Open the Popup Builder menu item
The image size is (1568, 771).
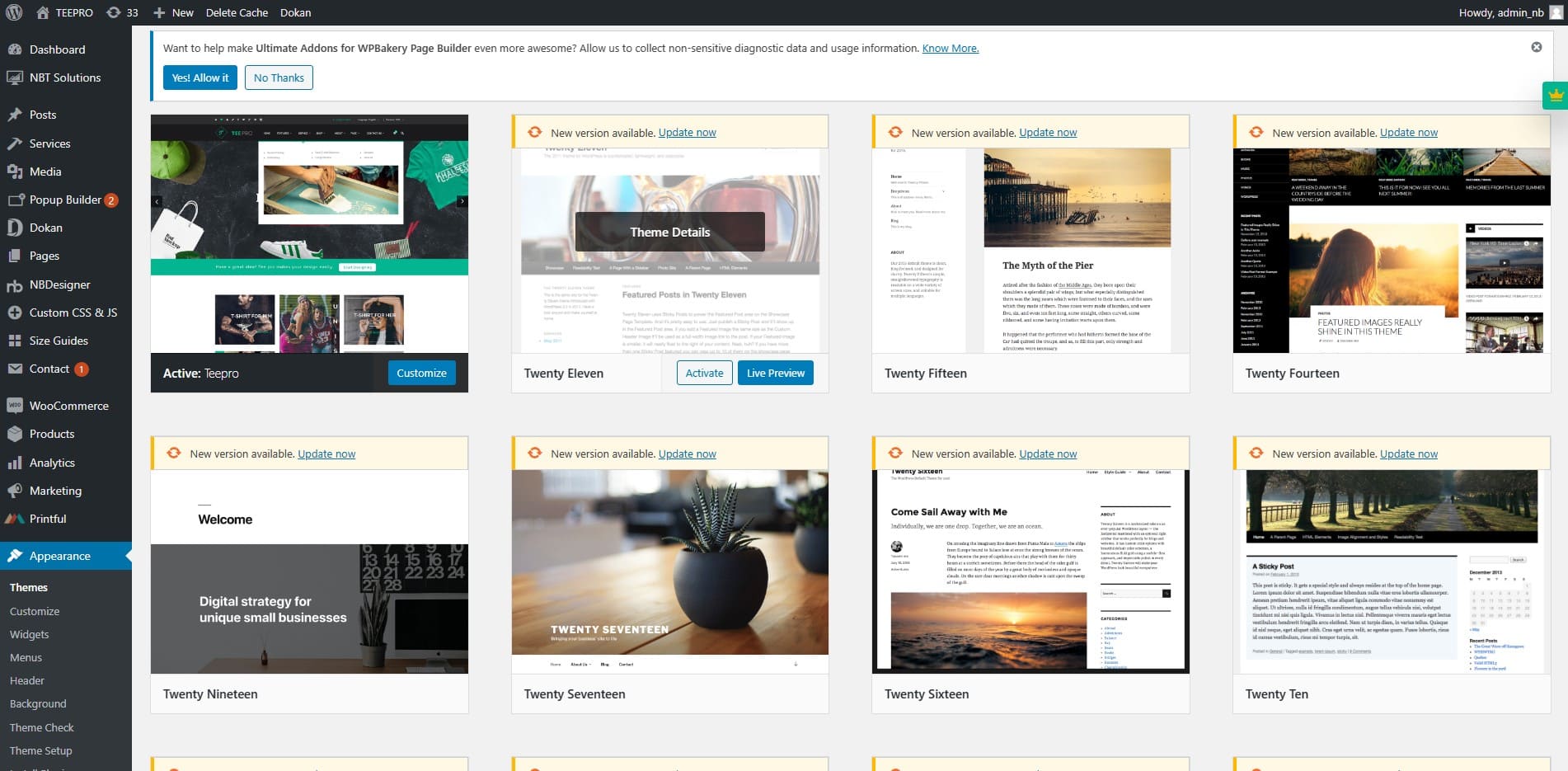pos(65,200)
